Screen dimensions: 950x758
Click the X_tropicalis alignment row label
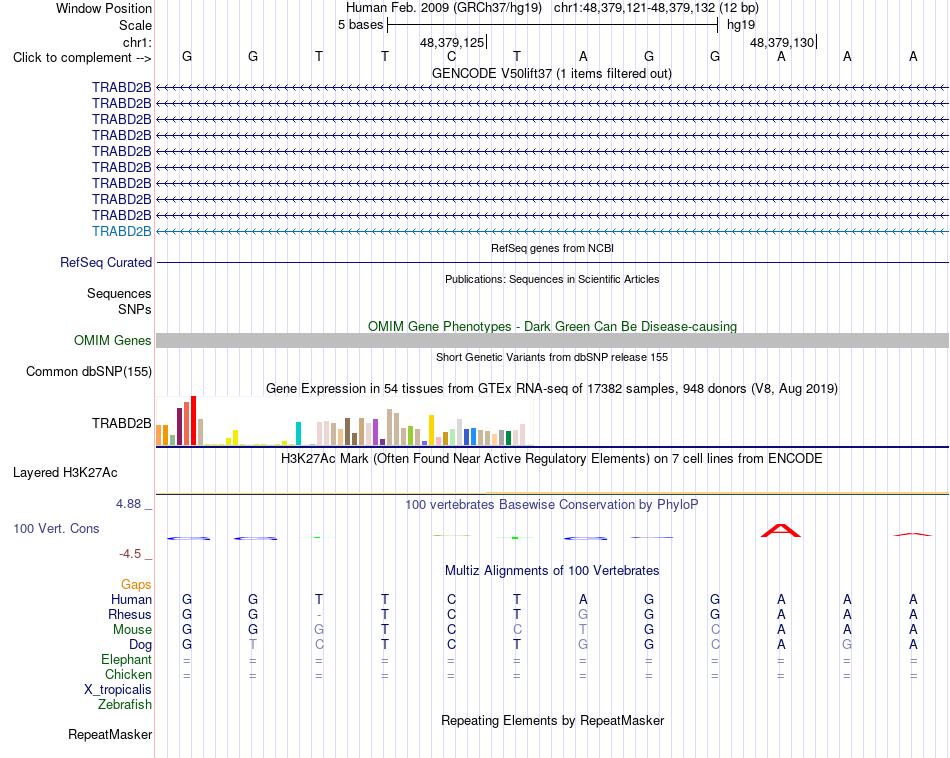click(x=118, y=690)
